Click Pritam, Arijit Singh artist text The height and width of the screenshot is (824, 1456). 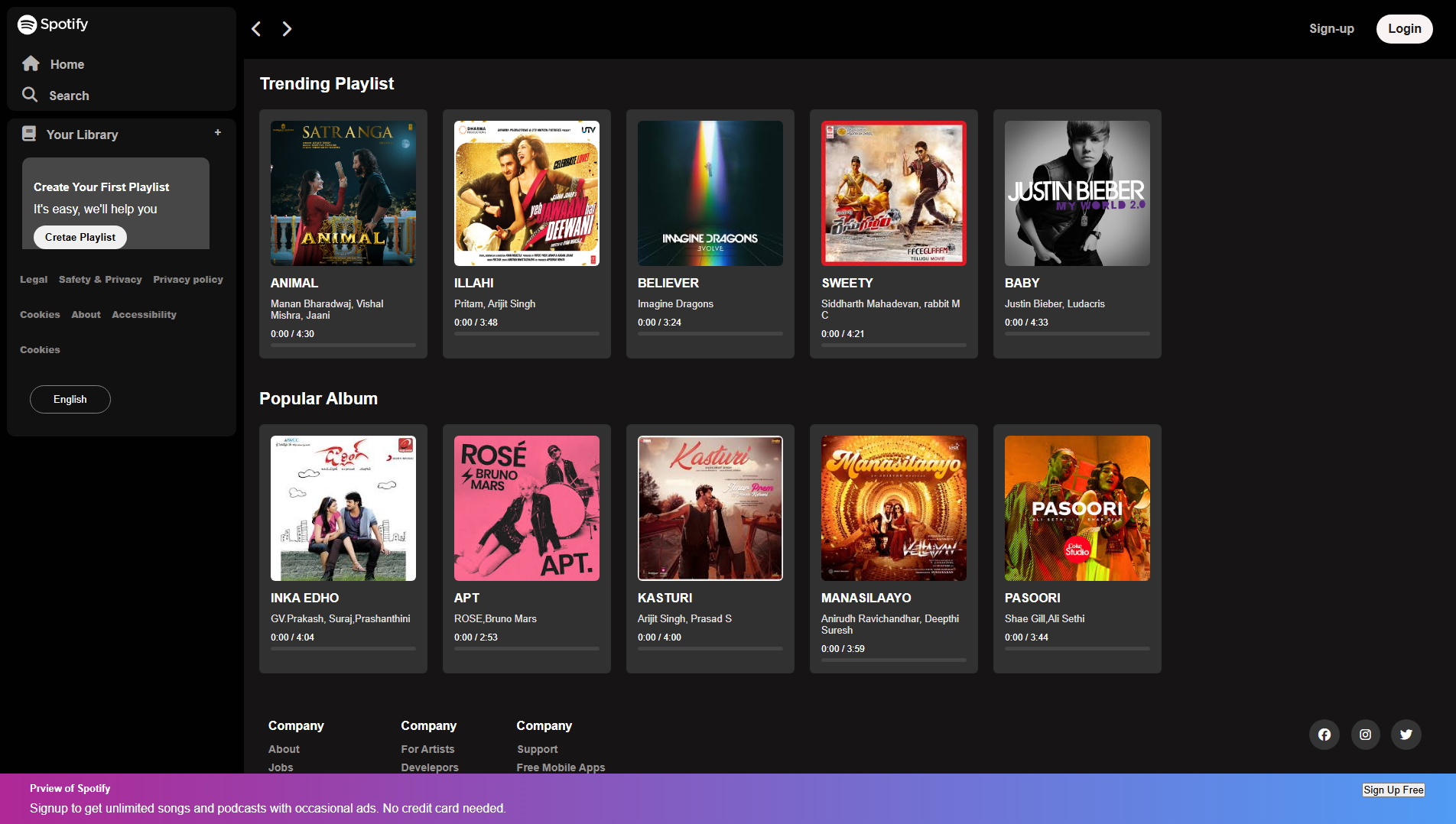495,303
